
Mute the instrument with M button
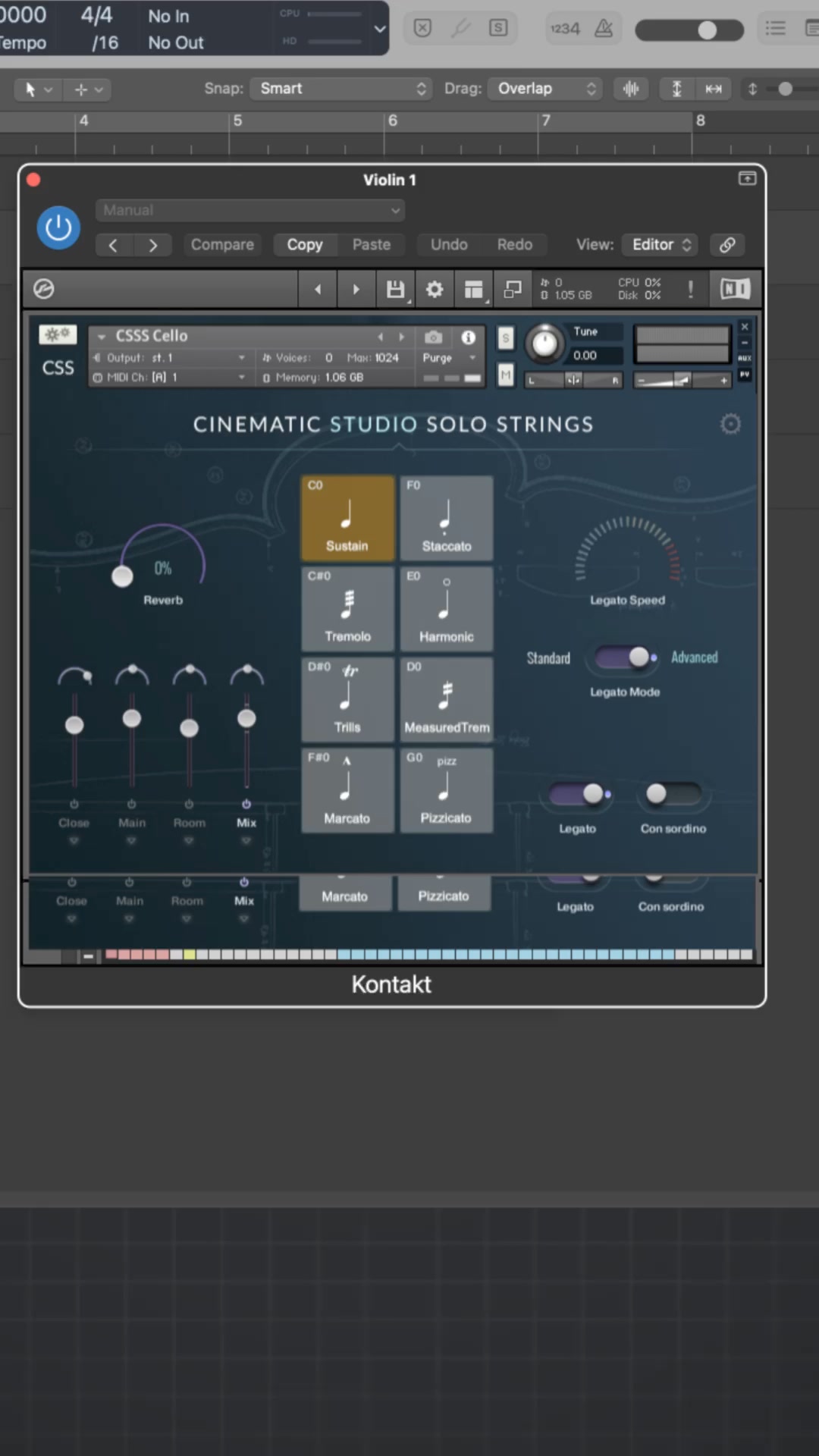click(506, 375)
